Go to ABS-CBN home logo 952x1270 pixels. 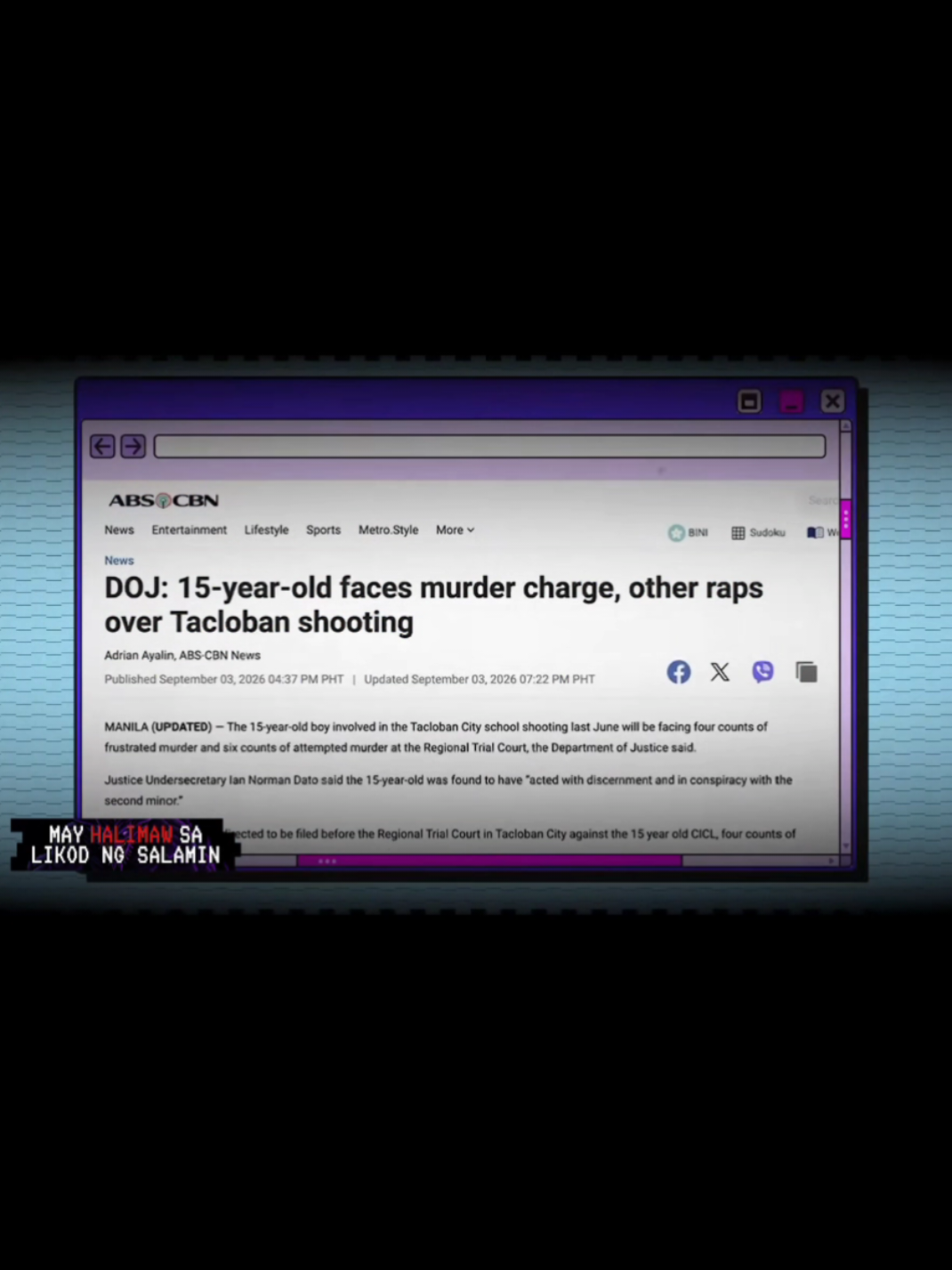164,500
